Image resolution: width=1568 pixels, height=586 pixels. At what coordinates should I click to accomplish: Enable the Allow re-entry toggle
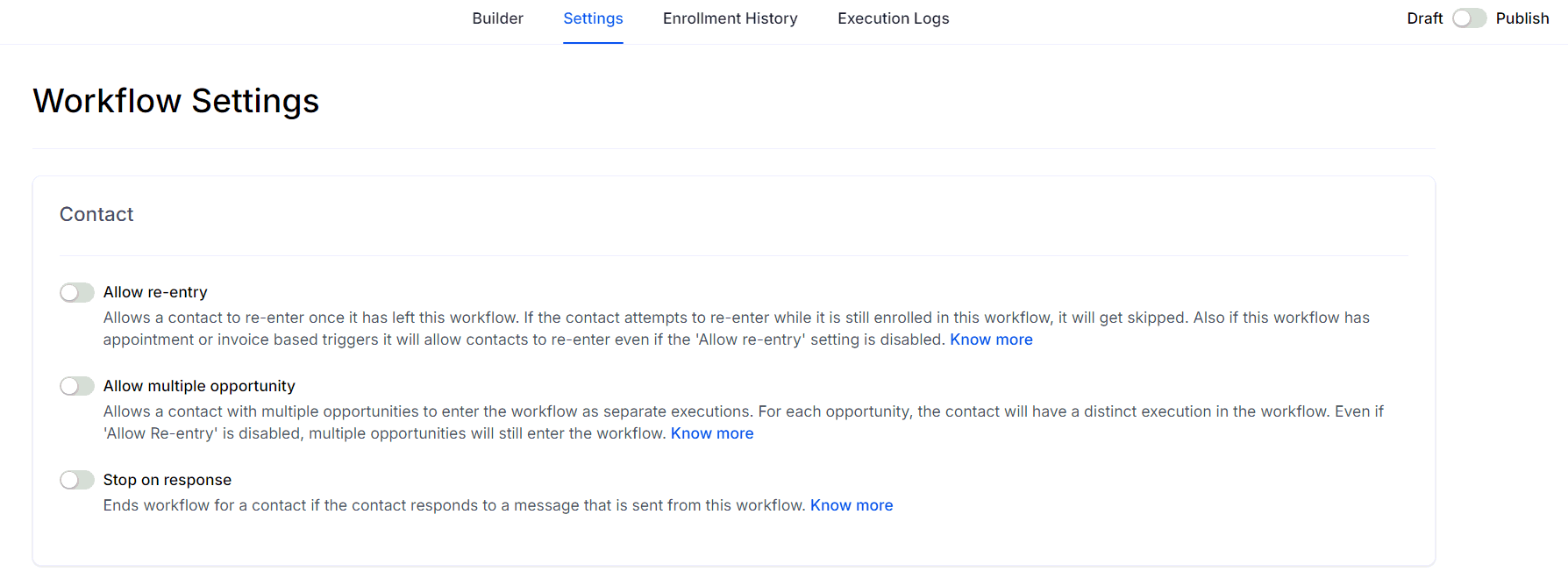tap(77, 292)
